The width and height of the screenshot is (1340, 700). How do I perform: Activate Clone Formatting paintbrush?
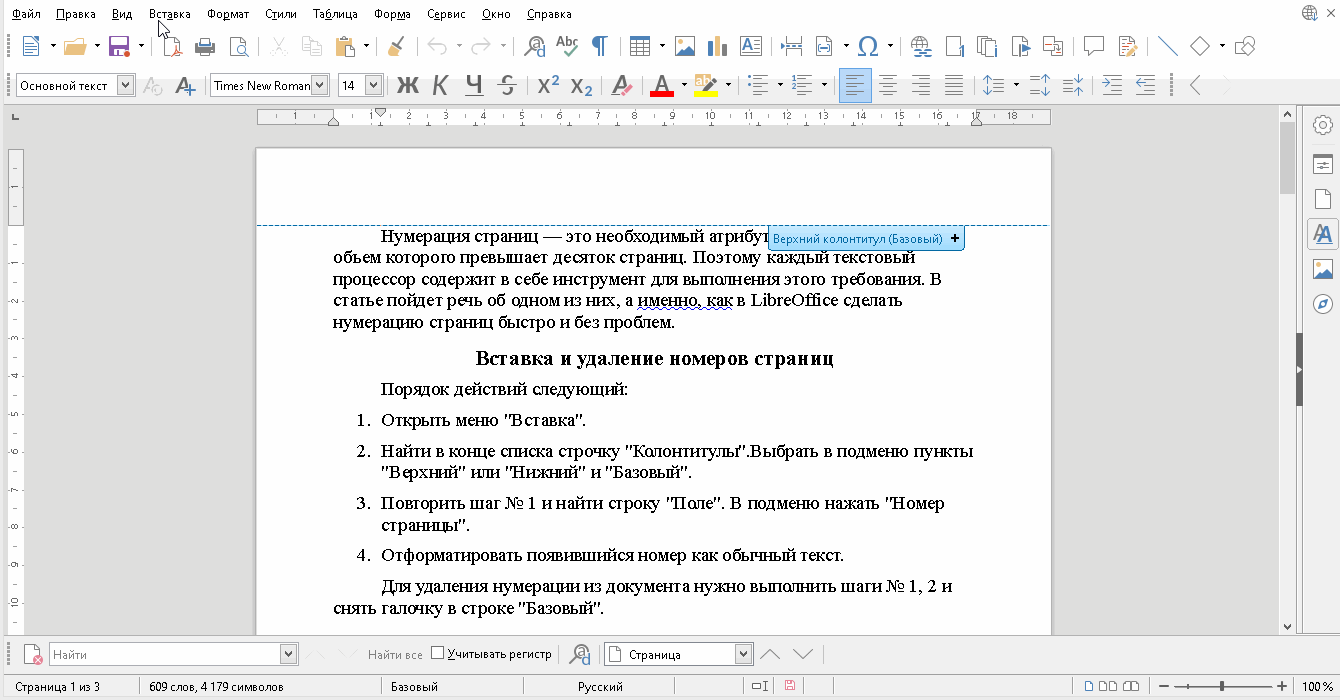396,46
